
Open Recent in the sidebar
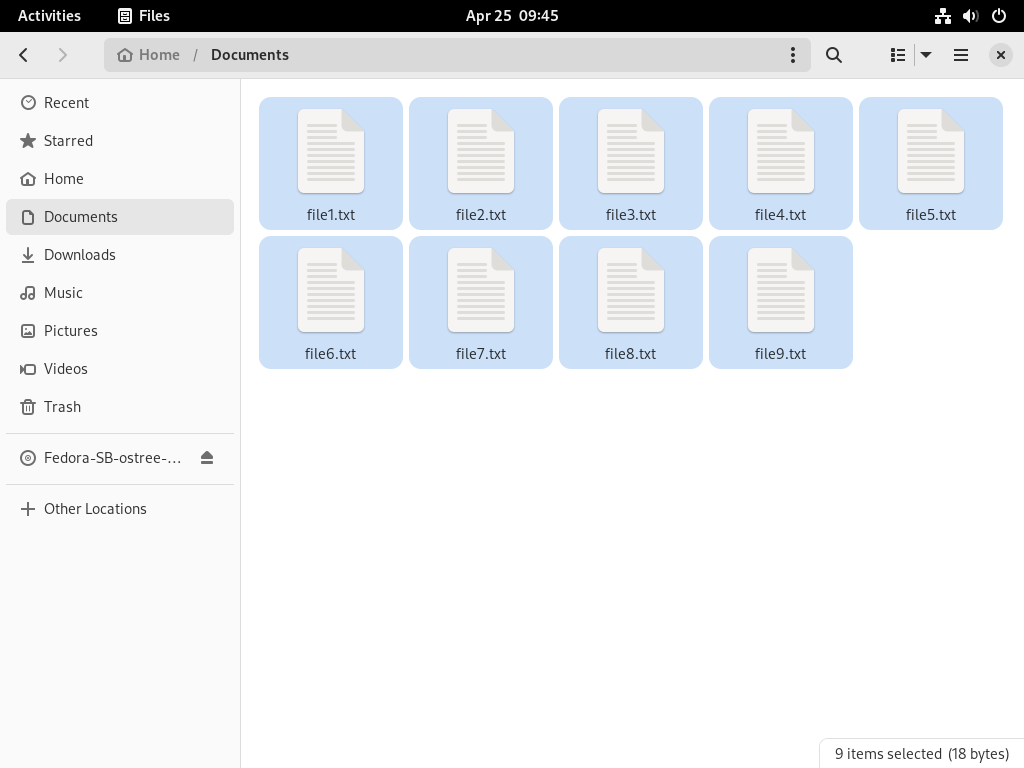(120, 103)
